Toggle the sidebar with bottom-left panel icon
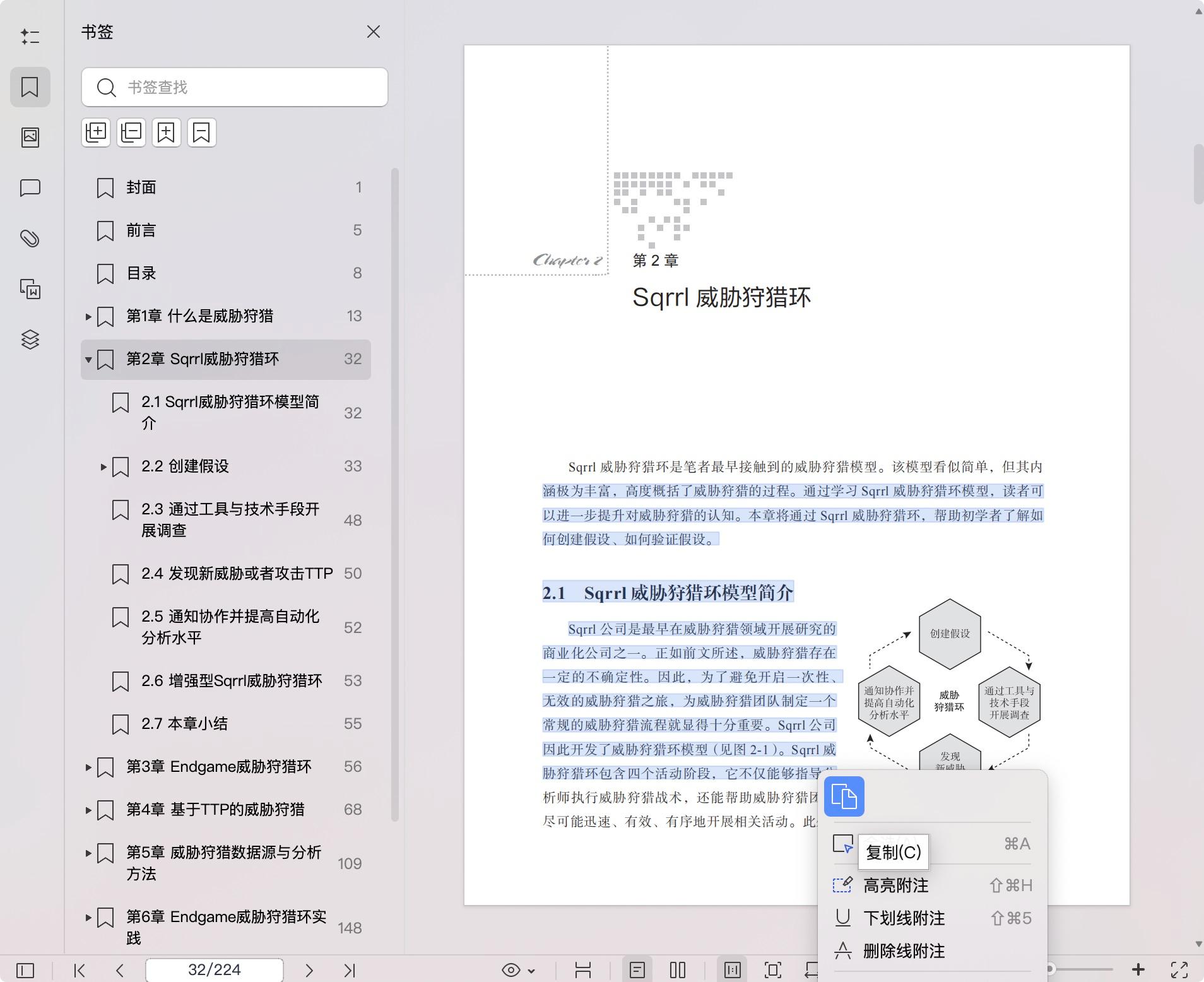Screen dimensions: 1204x982 click(x=25, y=970)
